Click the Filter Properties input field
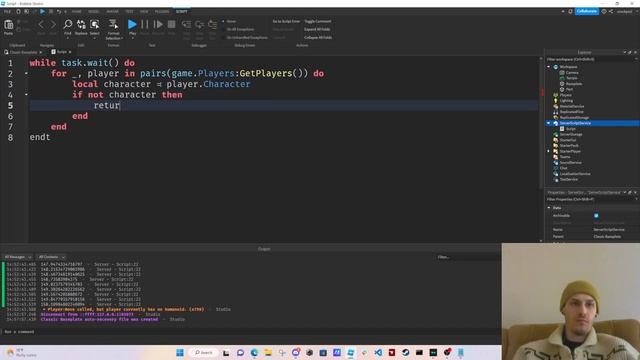Screen dimensions: 640x360 tap(591, 200)
